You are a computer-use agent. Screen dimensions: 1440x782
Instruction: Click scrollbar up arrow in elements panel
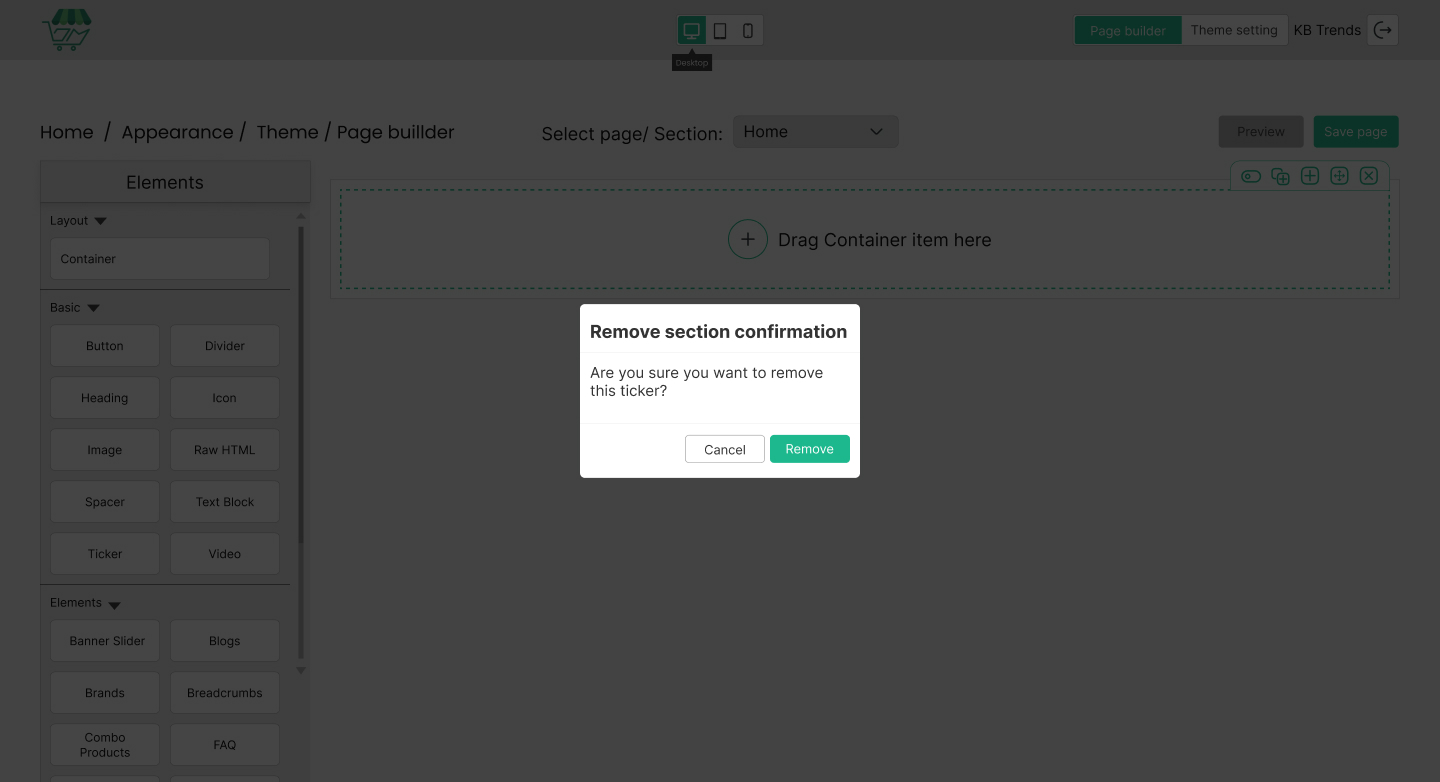[x=301, y=215]
